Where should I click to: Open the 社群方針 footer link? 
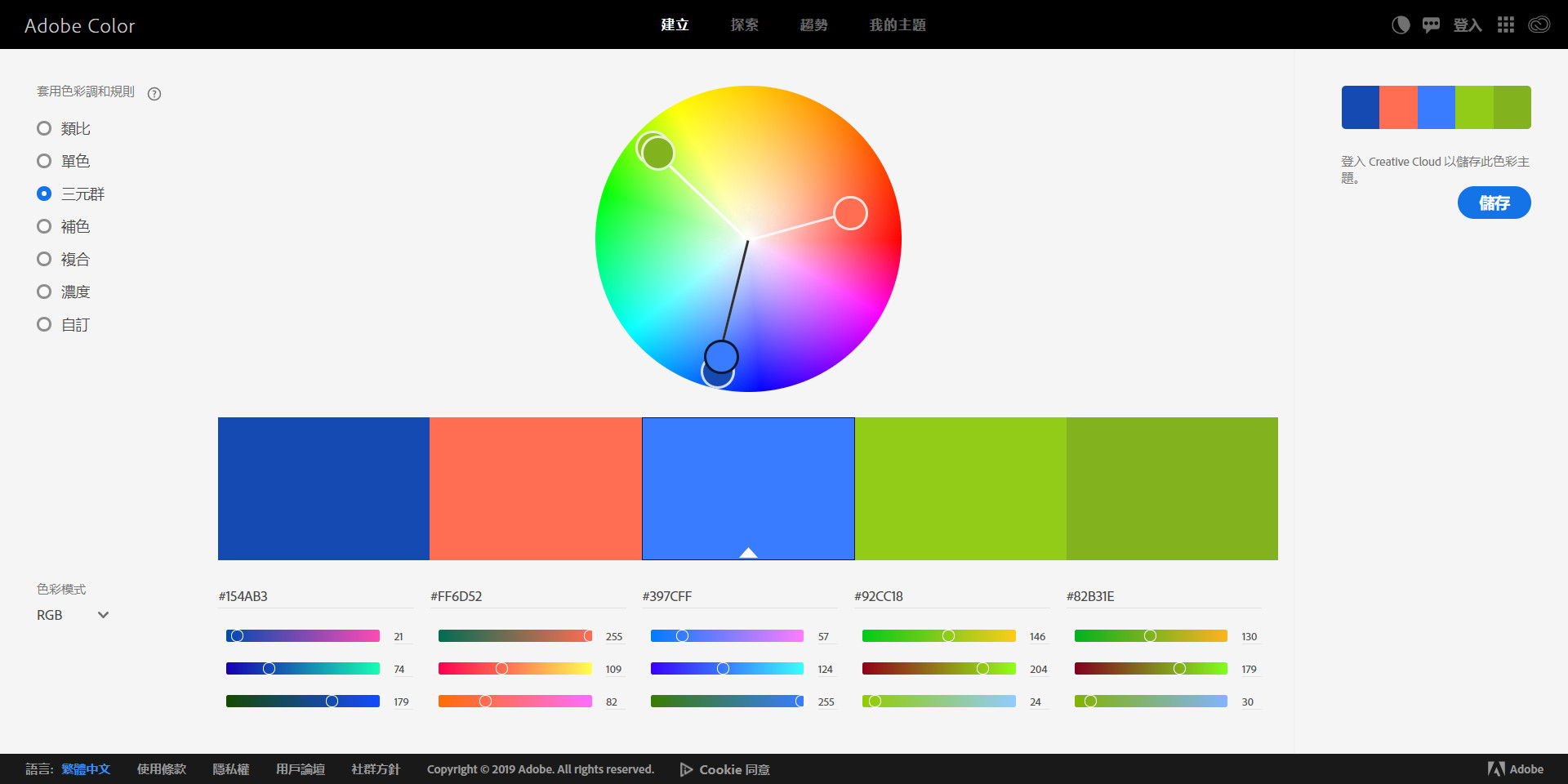point(376,769)
